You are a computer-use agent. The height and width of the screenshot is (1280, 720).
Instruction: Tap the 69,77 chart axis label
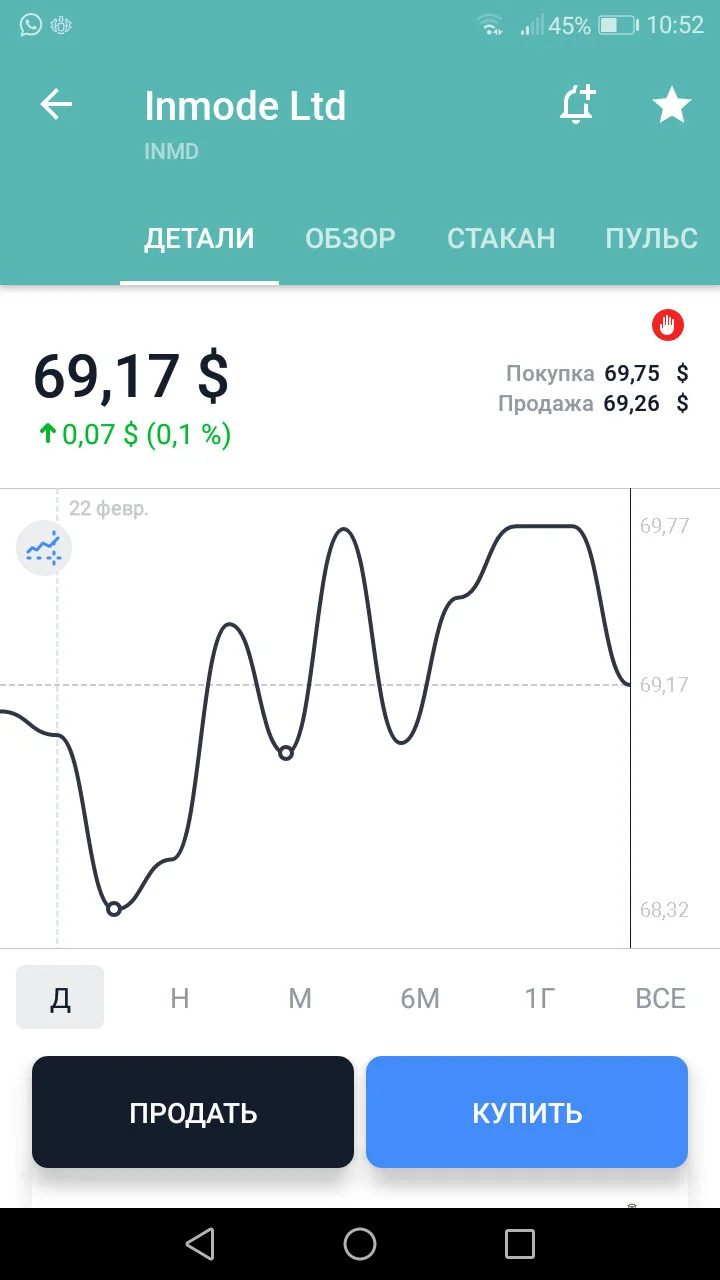(x=664, y=526)
